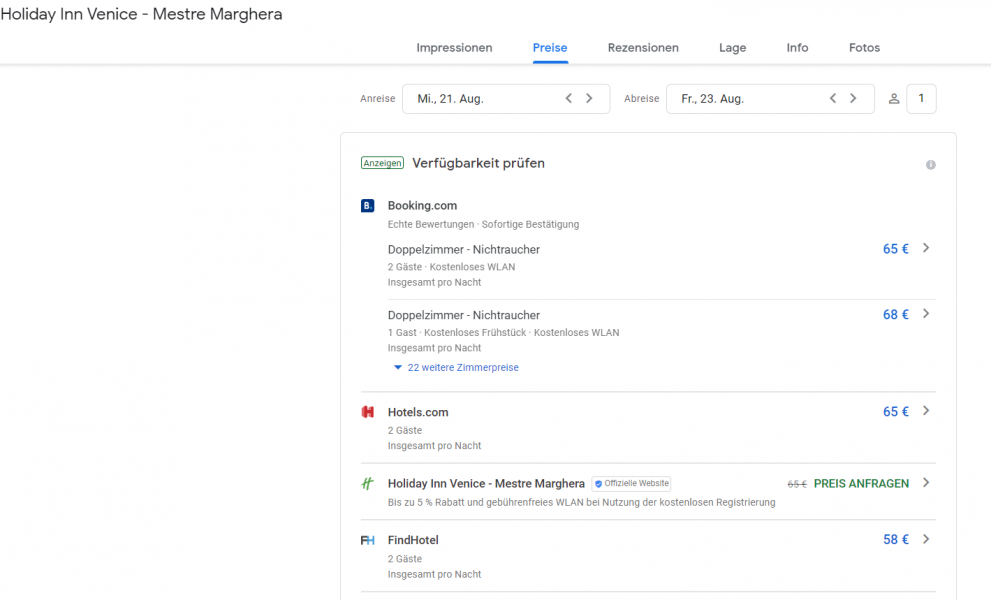991x600 pixels.
Task: Click the Holiday Inn logo icon
Action: point(367,484)
